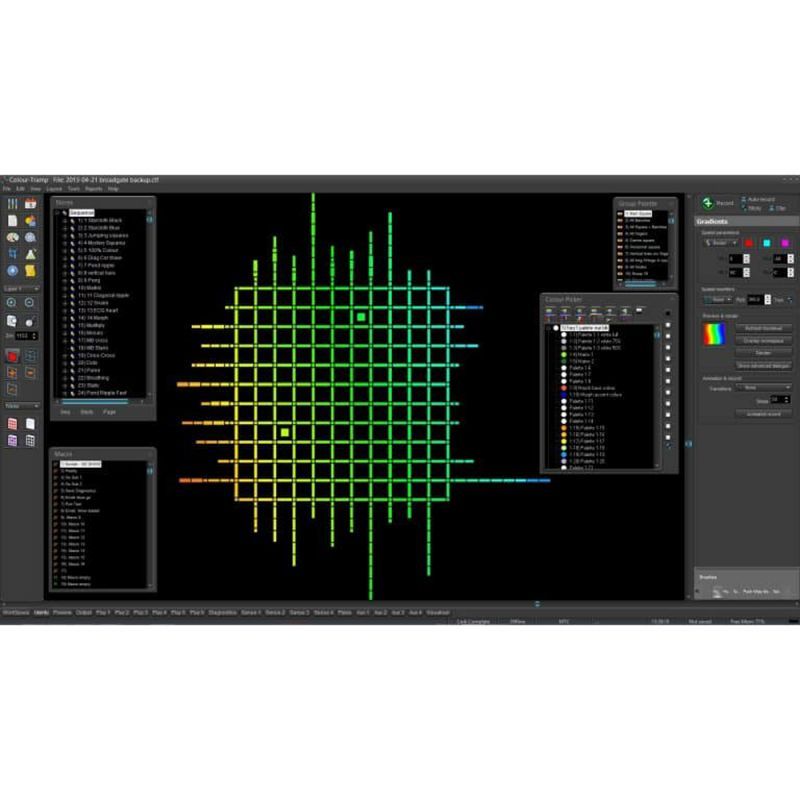Collapse the Sequence tree node in Stores

(x=57, y=213)
